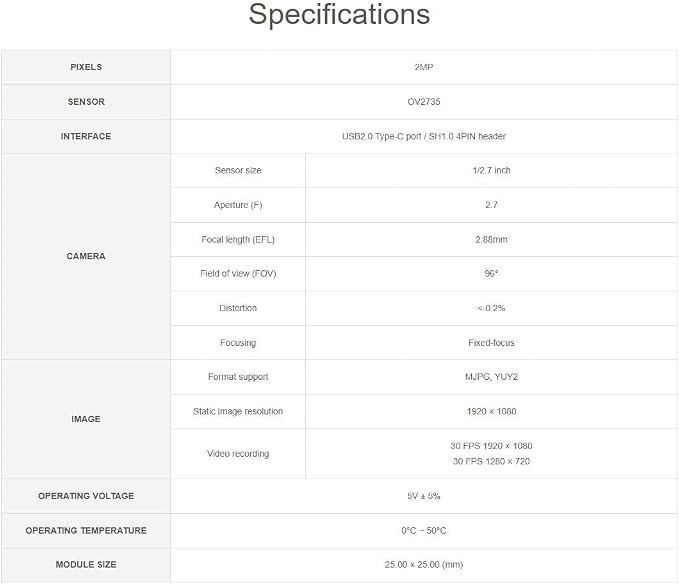The width and height of the screenshot is (679, 584).
Task: Select the INTERFACE row label
Action: click(x=86, y=136)
